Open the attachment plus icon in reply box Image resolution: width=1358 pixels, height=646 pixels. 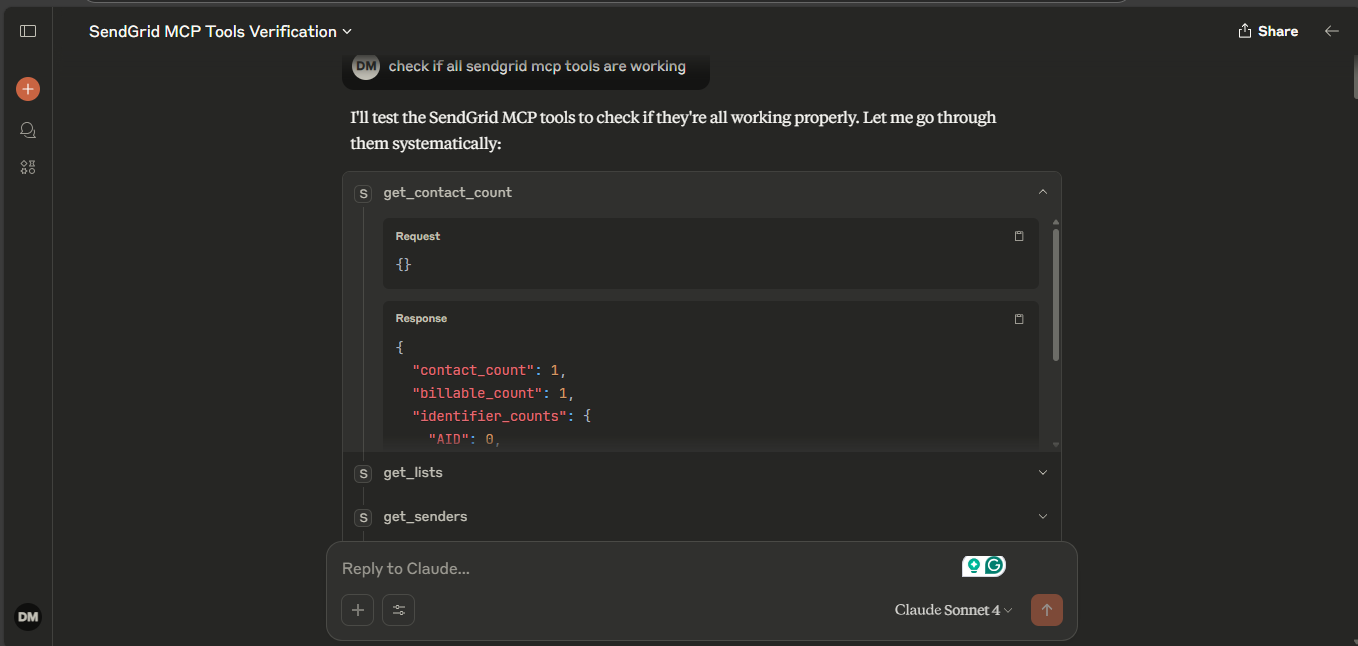pos(357,609)
